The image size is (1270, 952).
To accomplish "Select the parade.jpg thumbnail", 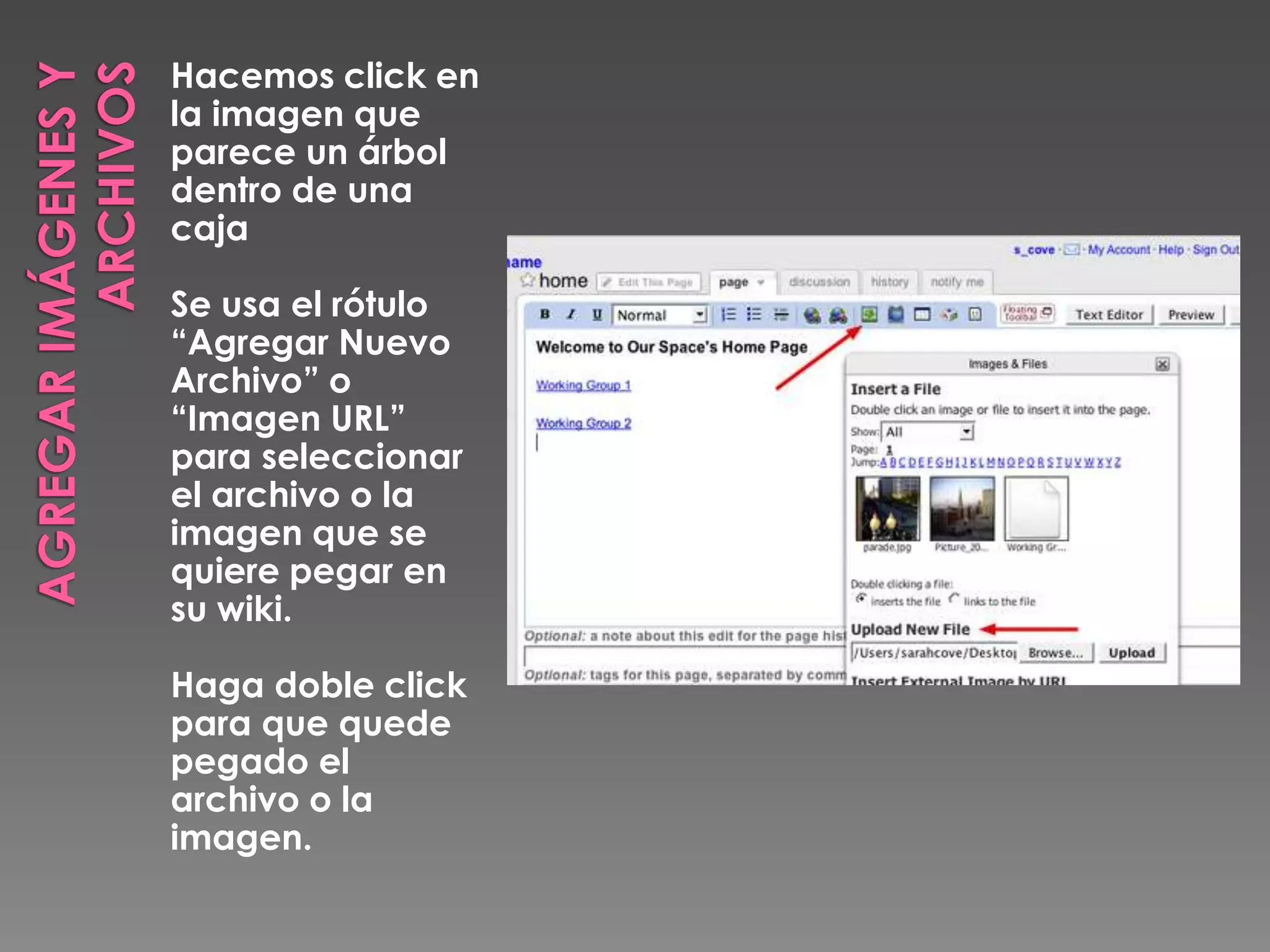I will [x=887, y=509].
